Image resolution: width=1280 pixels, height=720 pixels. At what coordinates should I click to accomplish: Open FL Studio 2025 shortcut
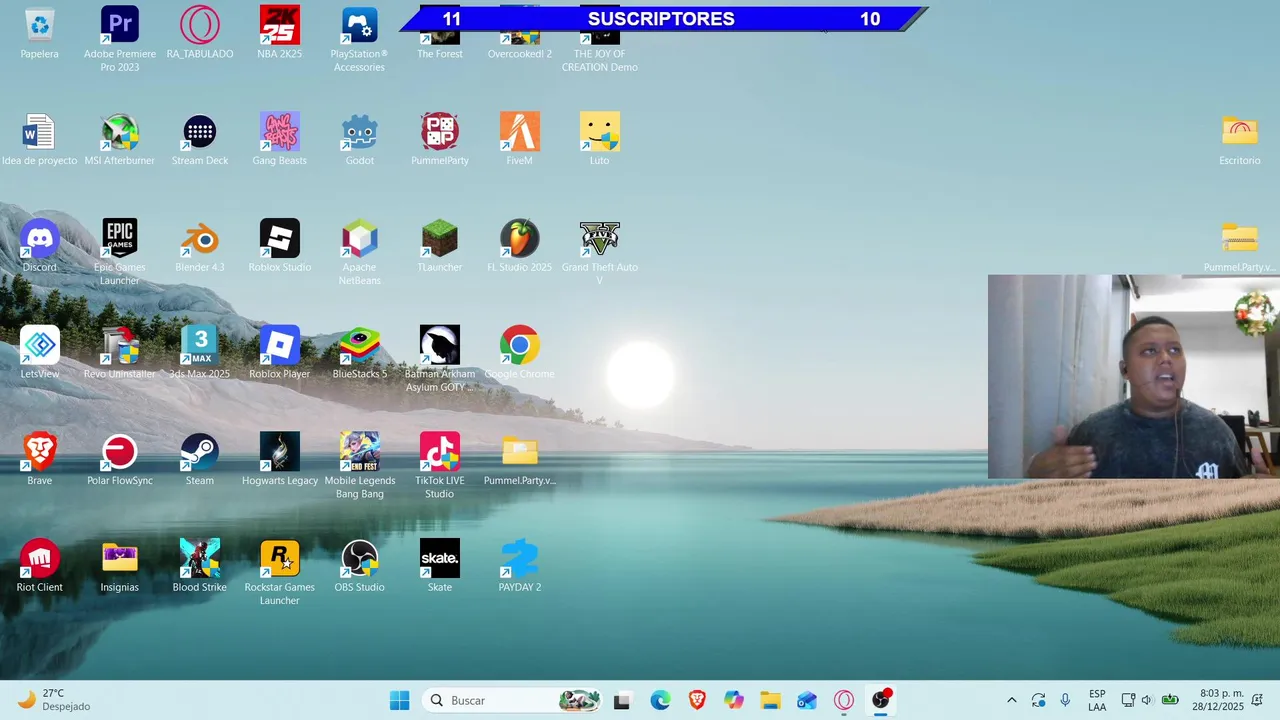520,239
